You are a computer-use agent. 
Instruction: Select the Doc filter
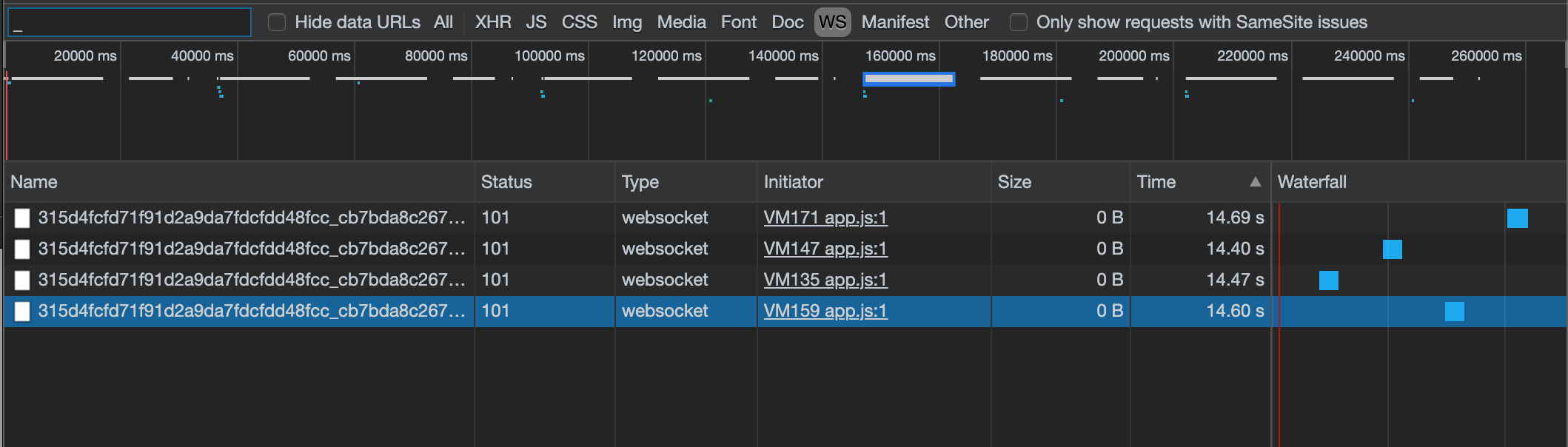point(787,21)
